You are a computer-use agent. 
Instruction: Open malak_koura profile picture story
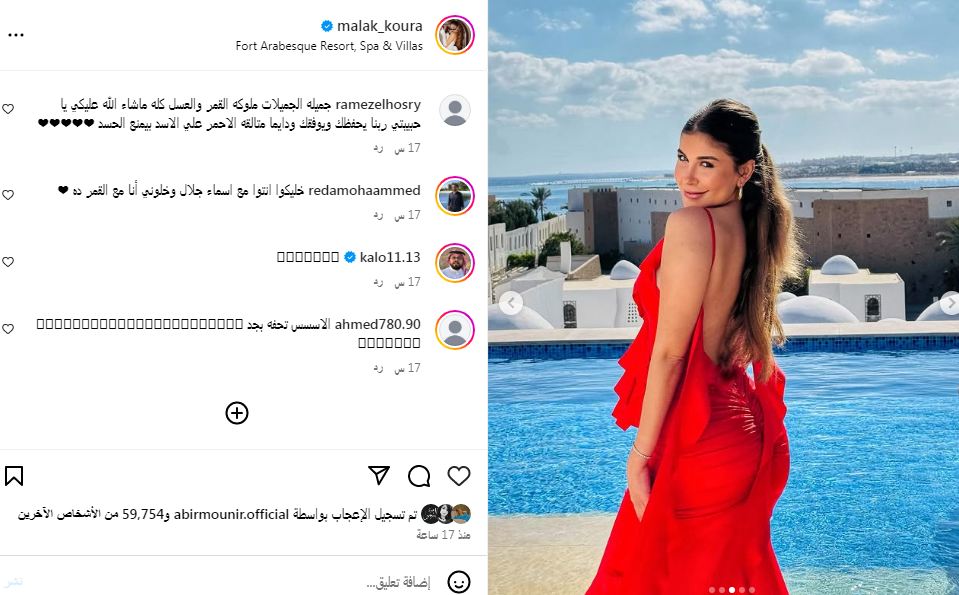click(455, 35)
